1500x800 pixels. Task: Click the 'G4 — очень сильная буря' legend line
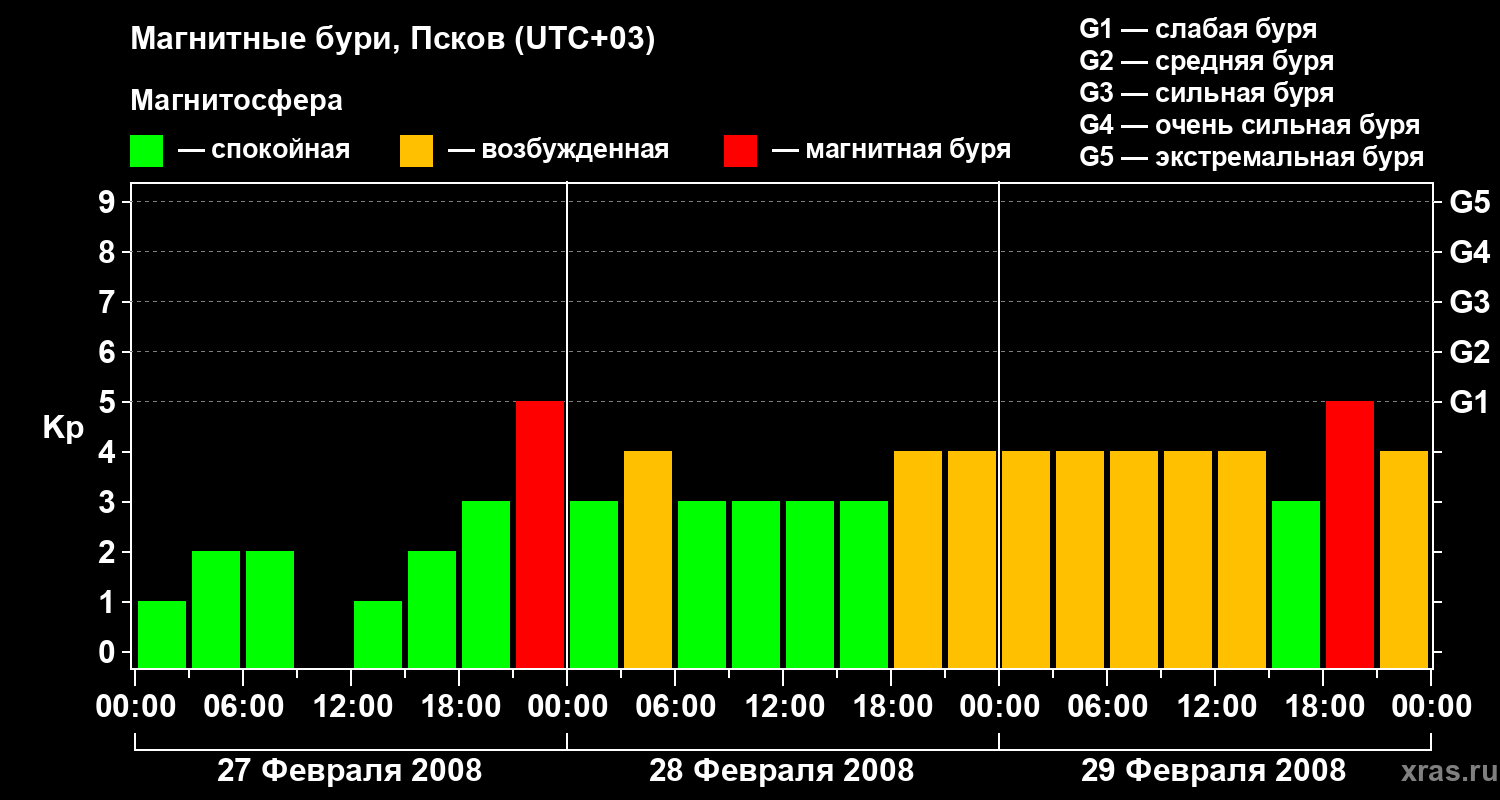1250,125
